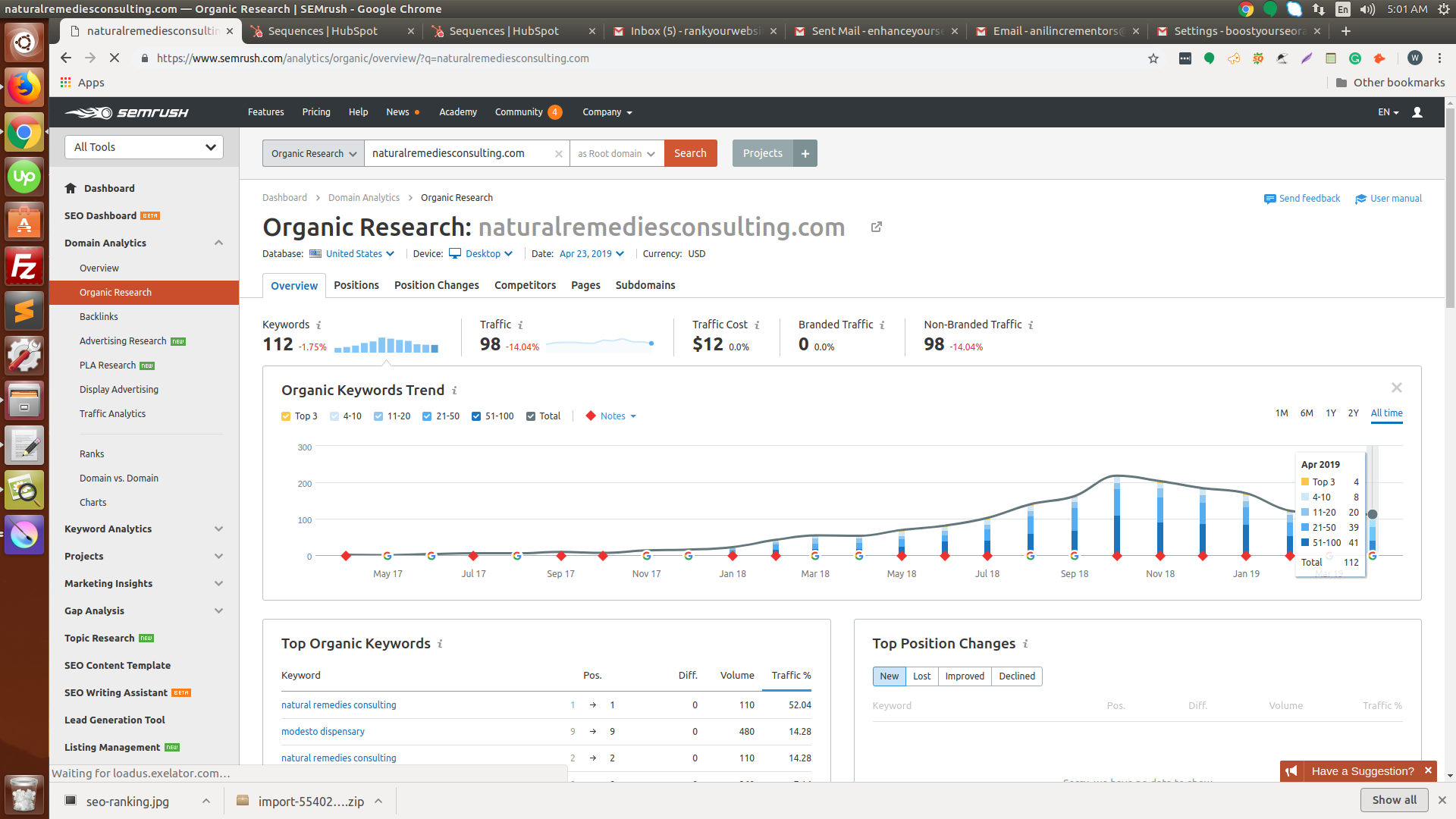Bookmark this page with star icon
Screen dimensions: 1456x819
pyautogui.click(x=1153, y=58)
